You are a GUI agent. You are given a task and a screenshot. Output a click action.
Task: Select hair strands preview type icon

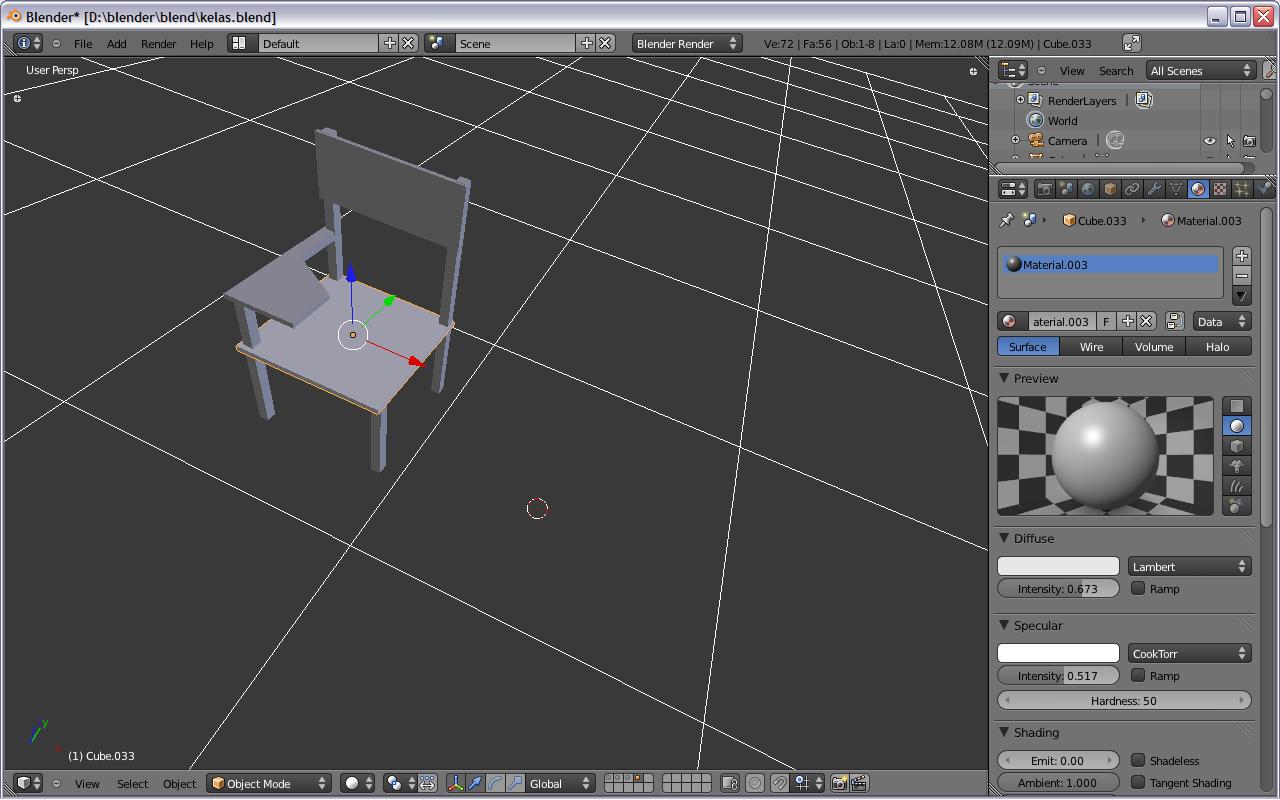(1237, 486)
